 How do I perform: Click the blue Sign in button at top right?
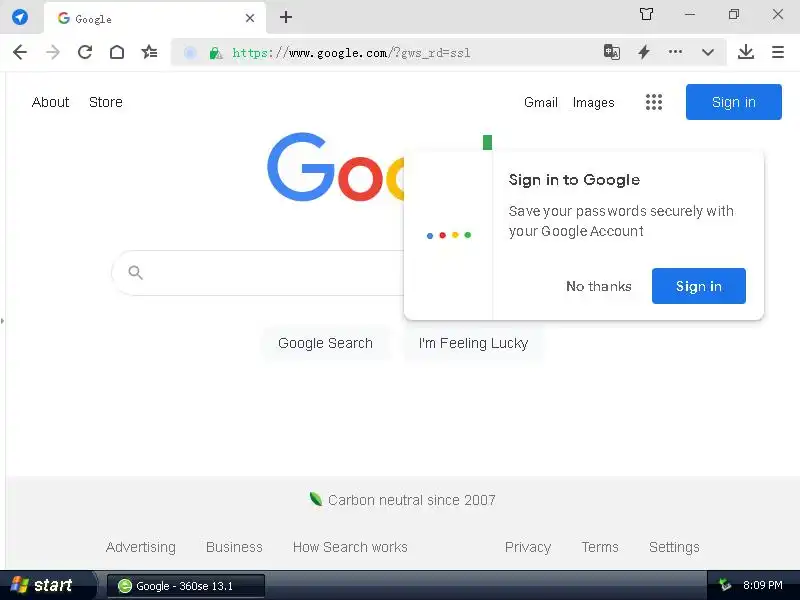(x=734, y=102)
